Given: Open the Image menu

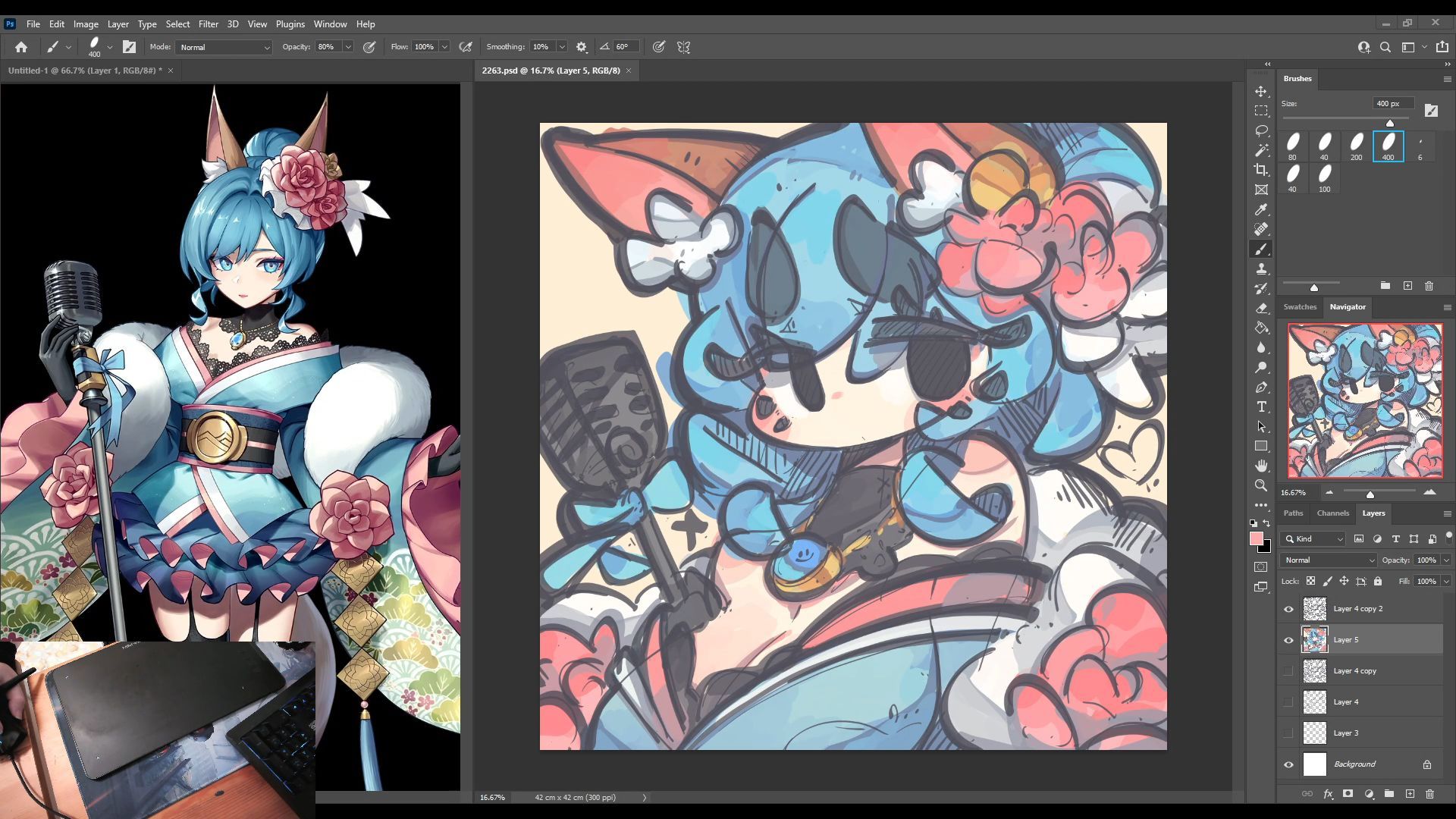Looking at the screenshot, I should click(86, 24).
